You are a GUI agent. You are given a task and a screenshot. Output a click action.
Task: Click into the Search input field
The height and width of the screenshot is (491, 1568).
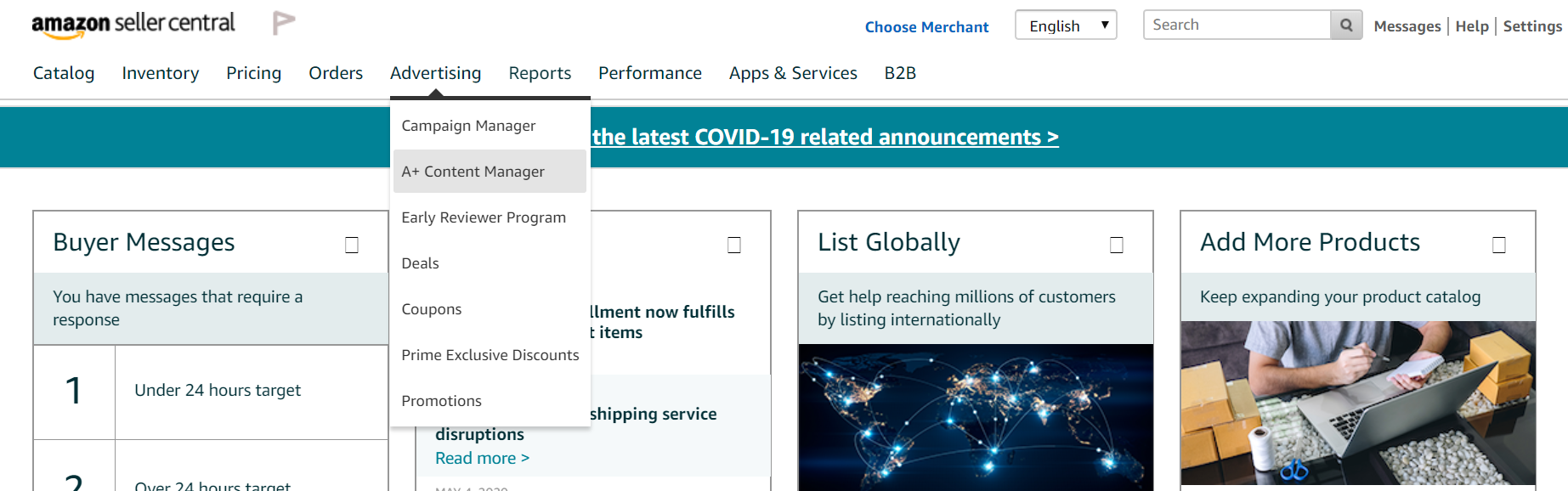[1237, 25]
